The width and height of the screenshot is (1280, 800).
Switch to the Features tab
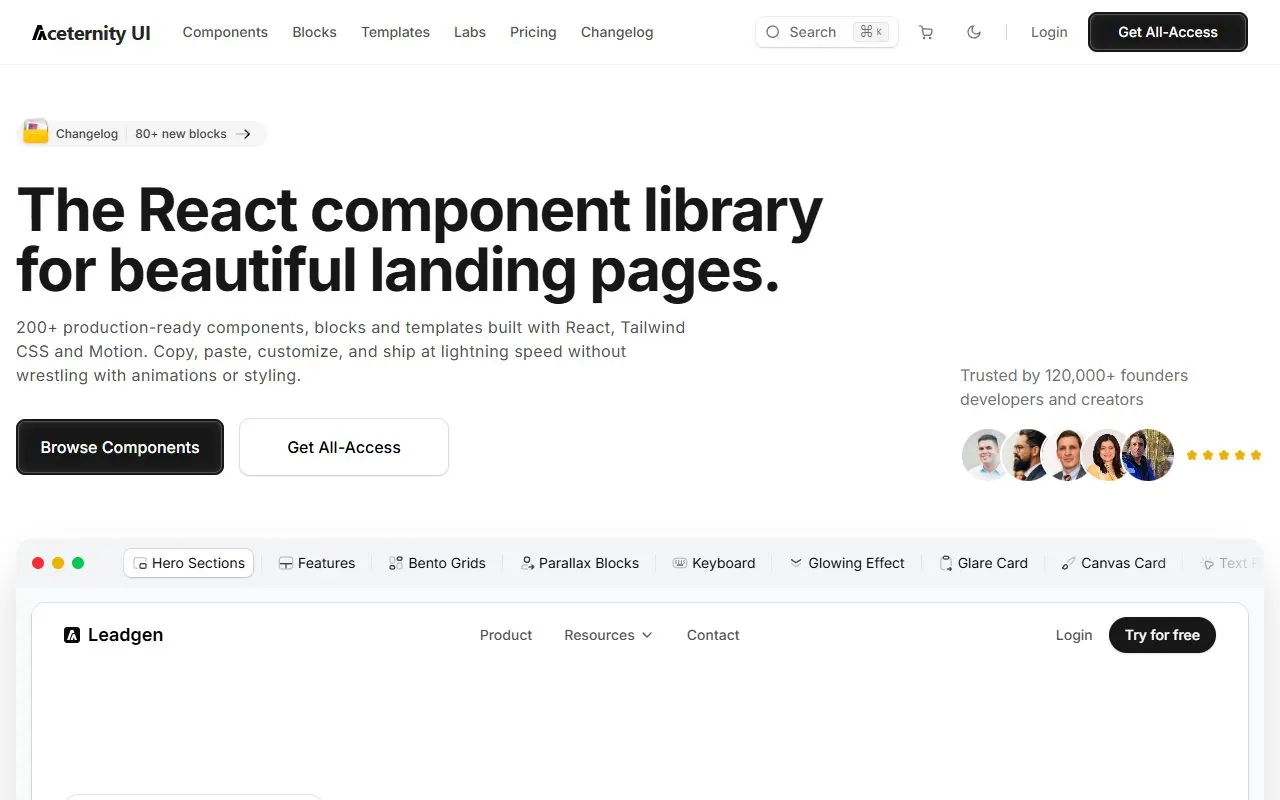click(317, 563)
